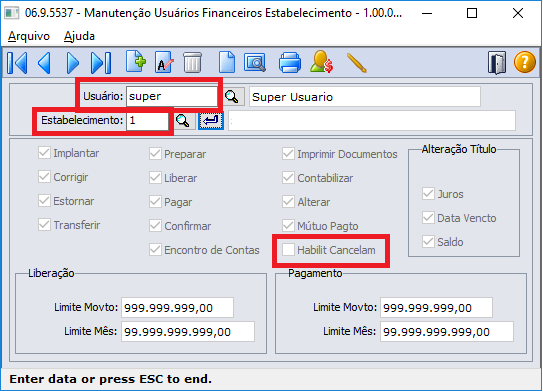The height and width of the screenshot is (391, 543).
Task: Toggle the Data Vencto checkbox
Action: coord(428,218)
